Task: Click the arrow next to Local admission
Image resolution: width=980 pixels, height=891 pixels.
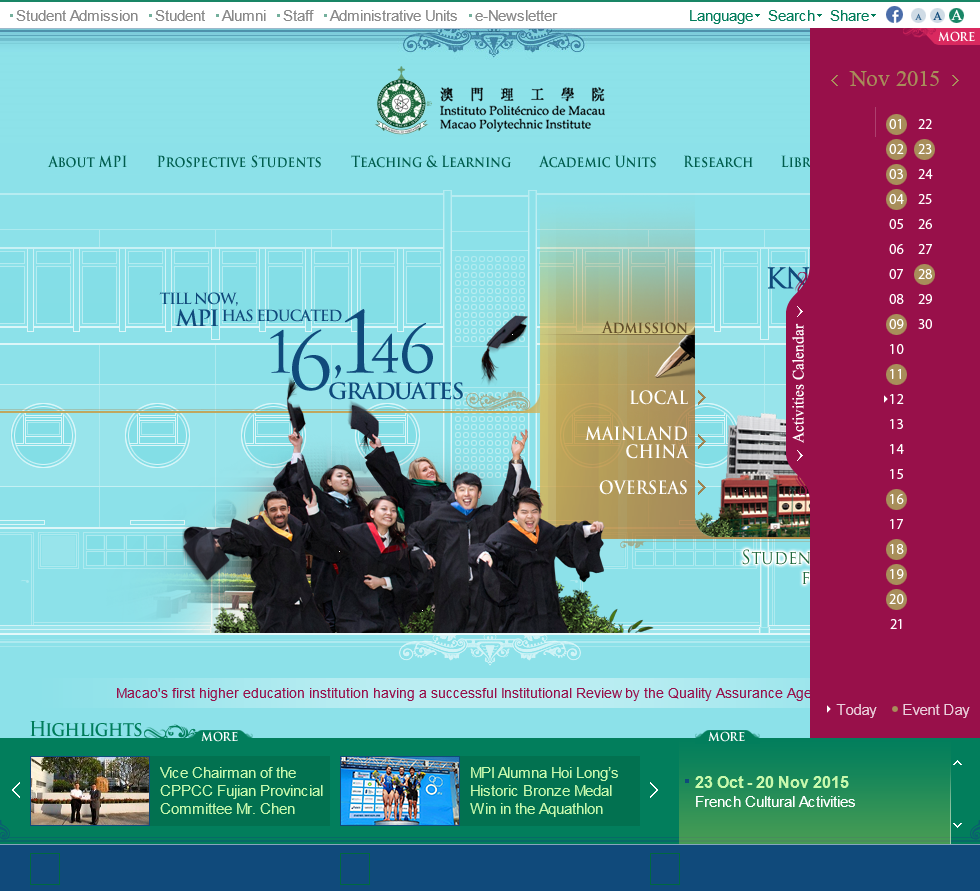Action: 701,397
